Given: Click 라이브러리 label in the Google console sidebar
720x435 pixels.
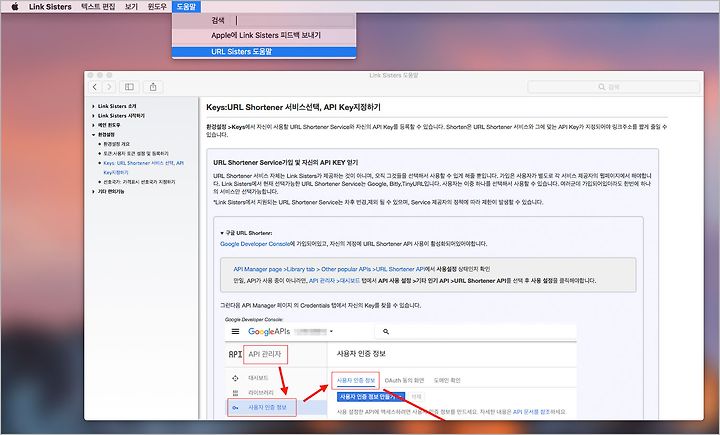Looking at the screenshot, I should [261, 393].
